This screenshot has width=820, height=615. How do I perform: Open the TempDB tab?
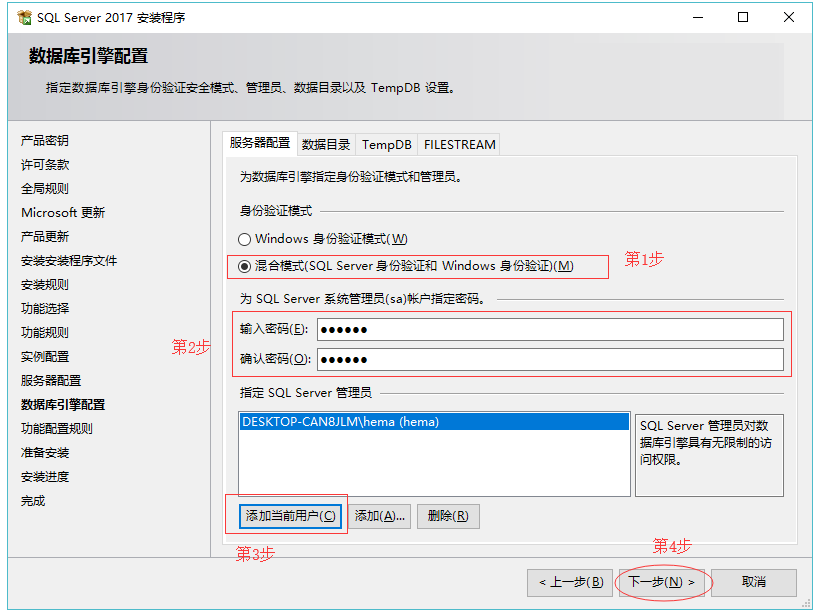(386, 145)
